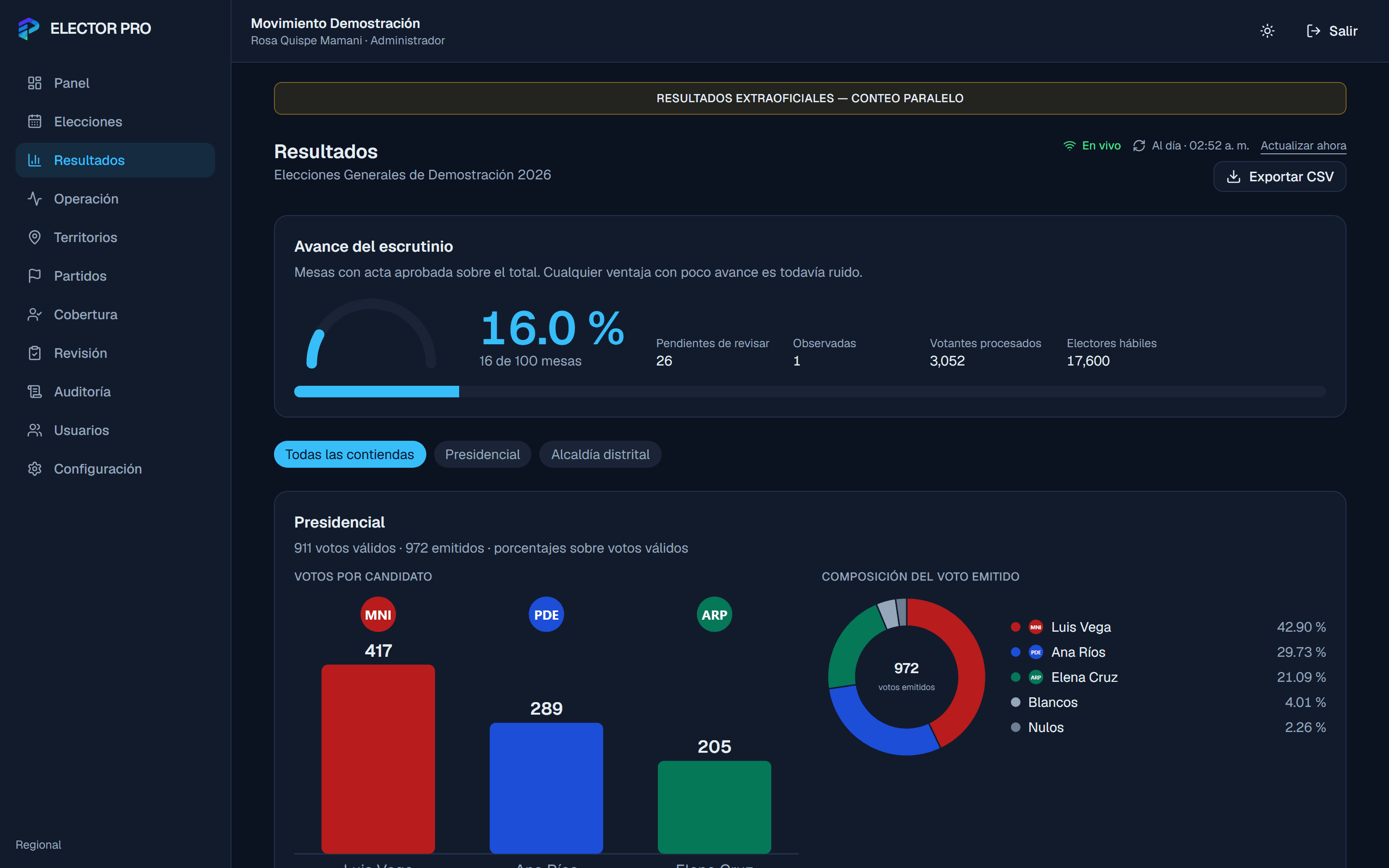Image resolution: width=1389 pixels, height=868 pixels.
Task: Navigate to Revisión in the sidebar
Action: 115,353
